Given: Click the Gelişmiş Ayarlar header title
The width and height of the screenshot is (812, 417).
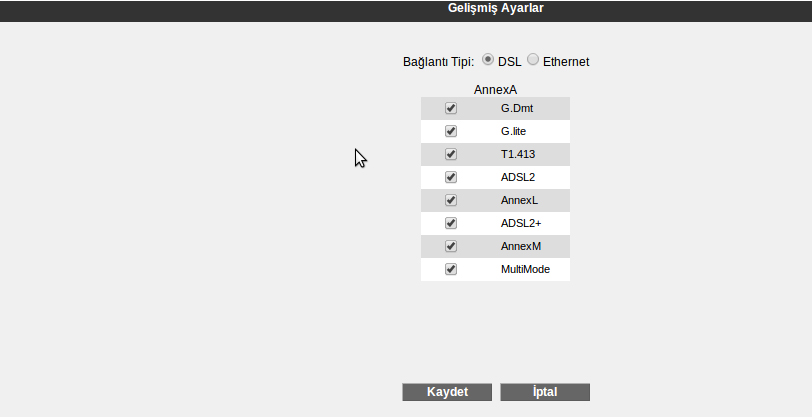Looking at the screenshot, I should click(x=496, y=8).
